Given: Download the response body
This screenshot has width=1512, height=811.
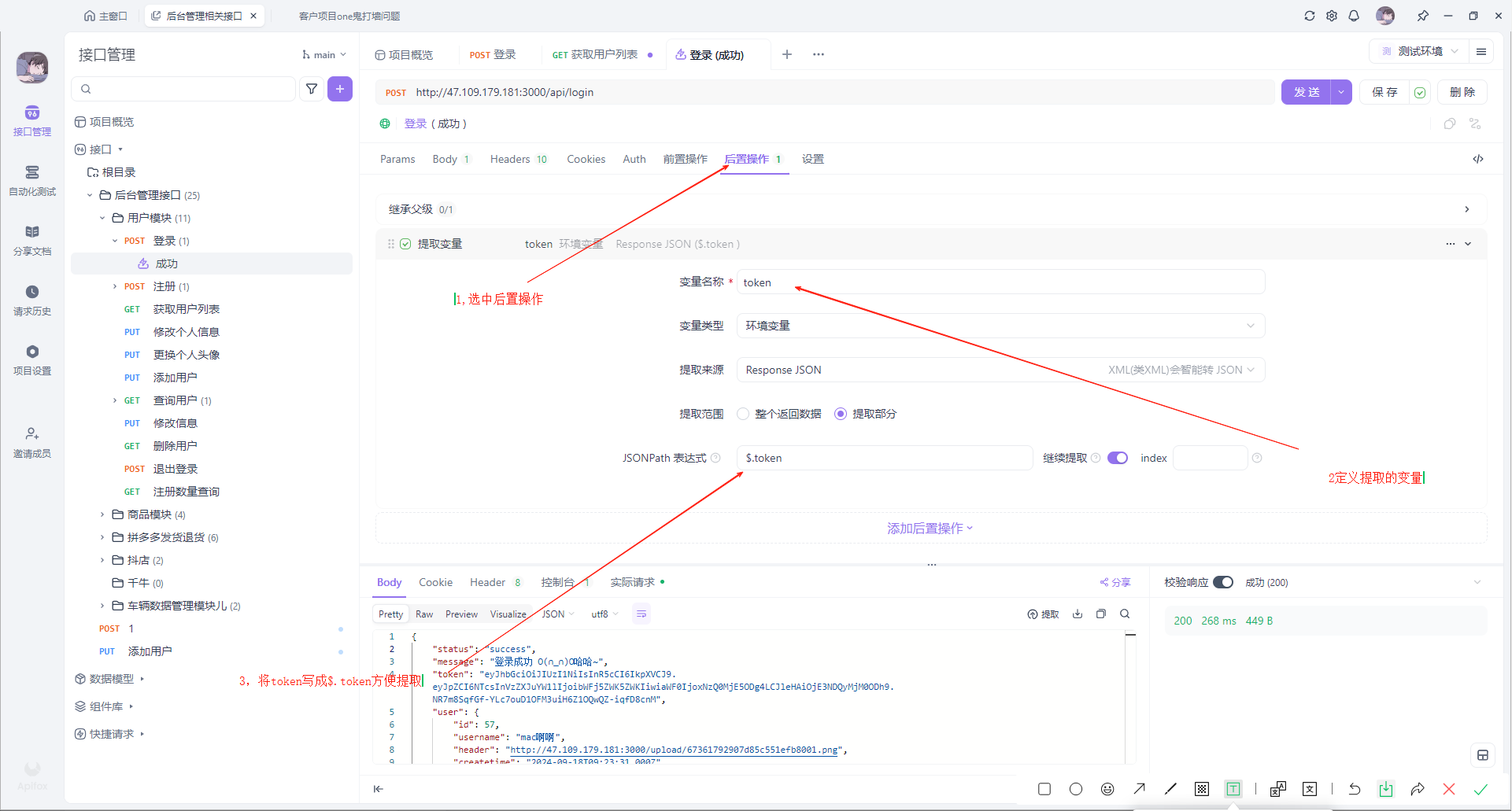Looking at the screenshot, I should click(1078, 614).
